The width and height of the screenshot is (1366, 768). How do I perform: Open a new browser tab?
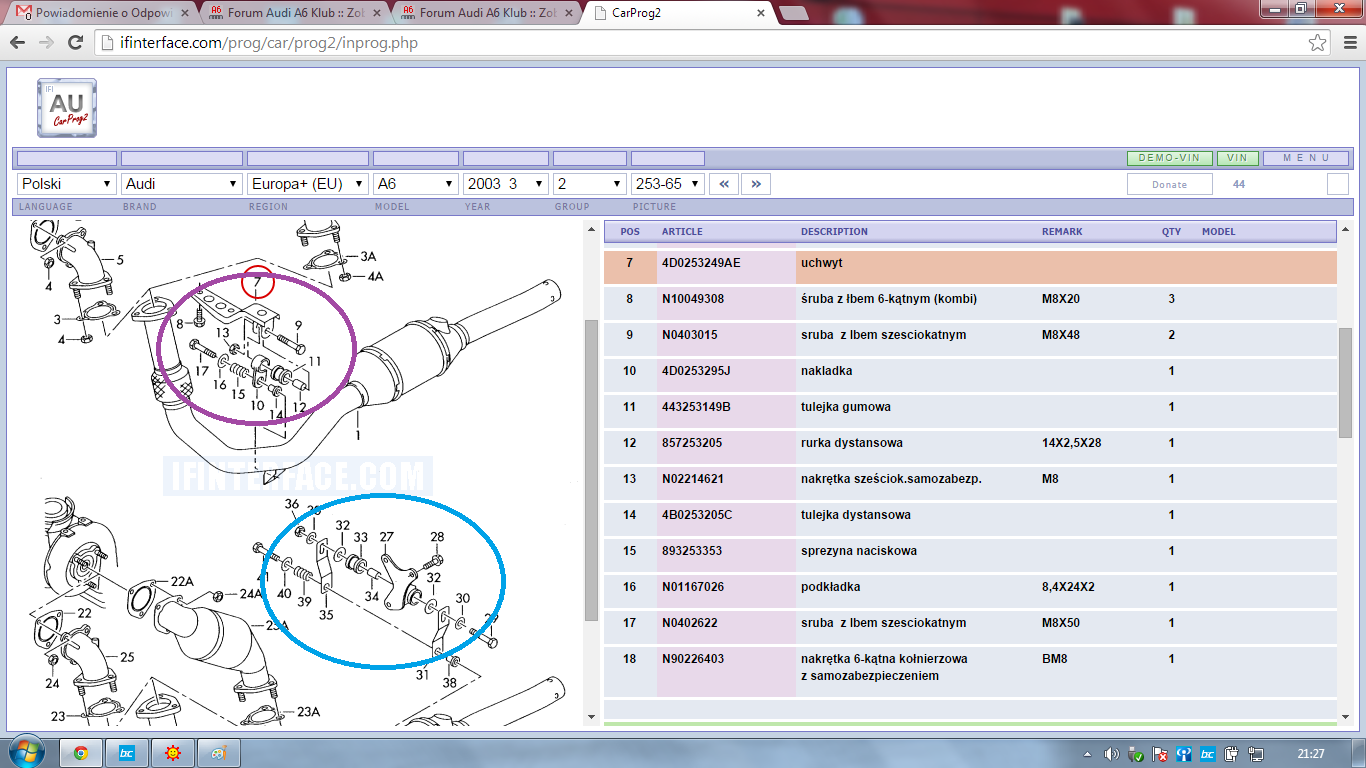pos(794,13)
